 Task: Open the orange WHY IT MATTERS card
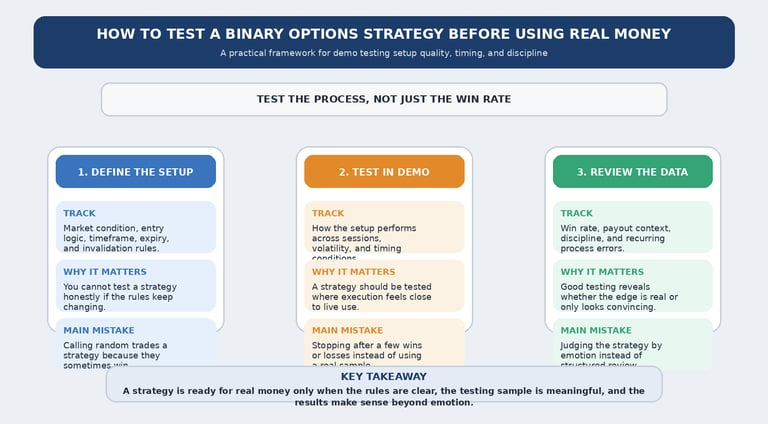click(x=384, y=286)
